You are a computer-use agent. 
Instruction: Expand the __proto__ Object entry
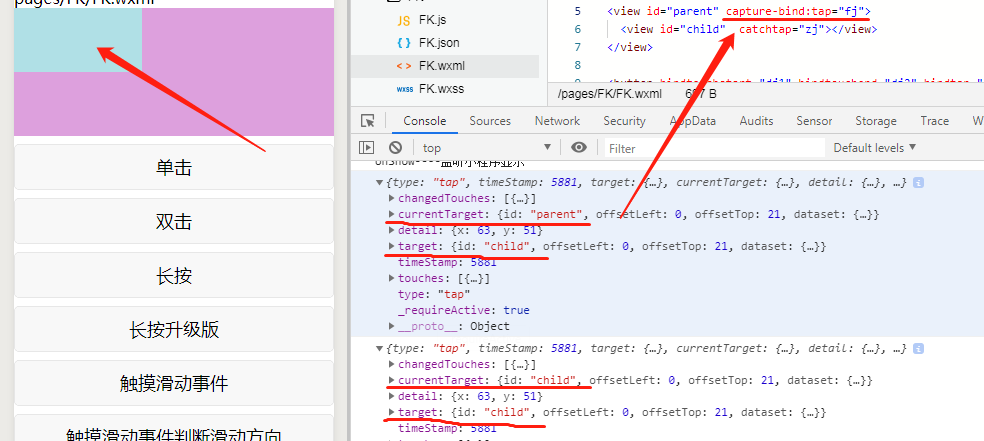(x=392, y=326)
